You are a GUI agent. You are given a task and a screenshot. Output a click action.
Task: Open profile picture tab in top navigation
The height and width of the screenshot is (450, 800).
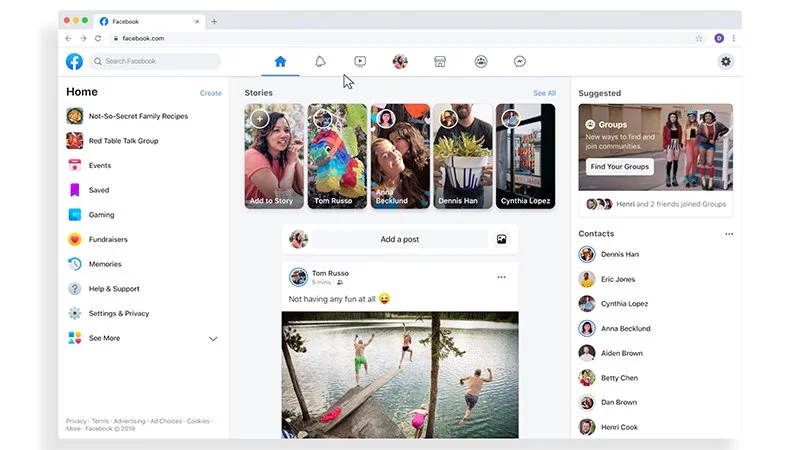(400, 62)
